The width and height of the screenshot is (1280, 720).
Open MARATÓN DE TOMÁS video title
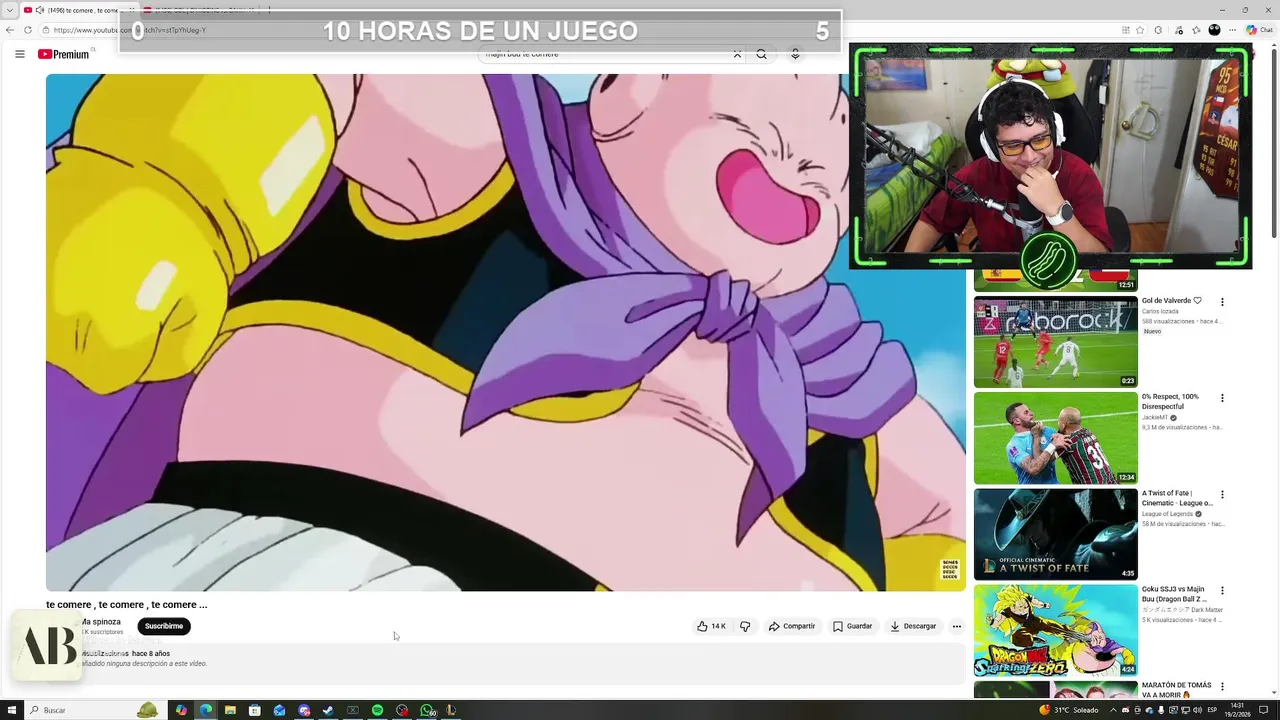click(x=1177, y=690)
